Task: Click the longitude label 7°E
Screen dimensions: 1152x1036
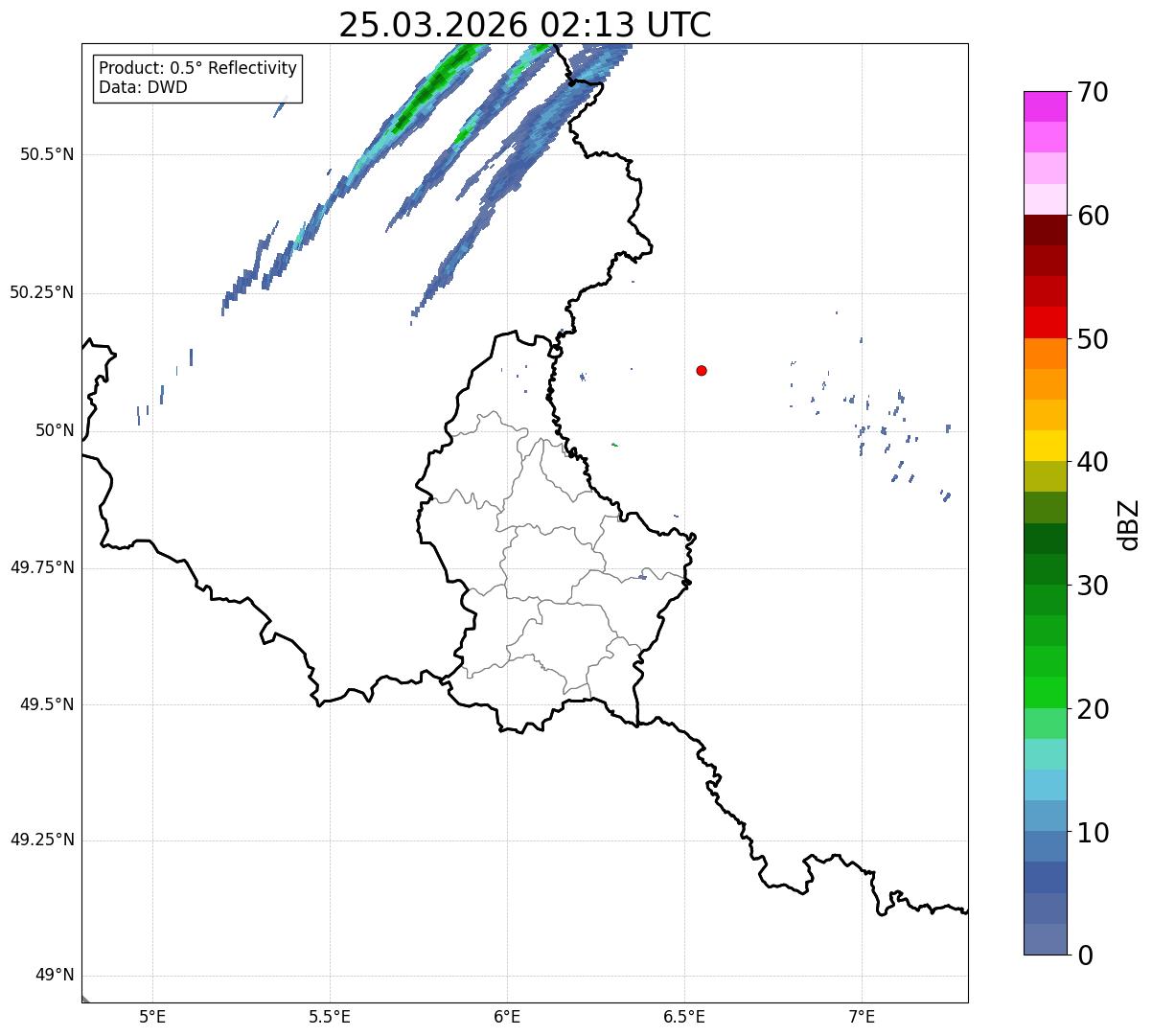Action: 862,1017
